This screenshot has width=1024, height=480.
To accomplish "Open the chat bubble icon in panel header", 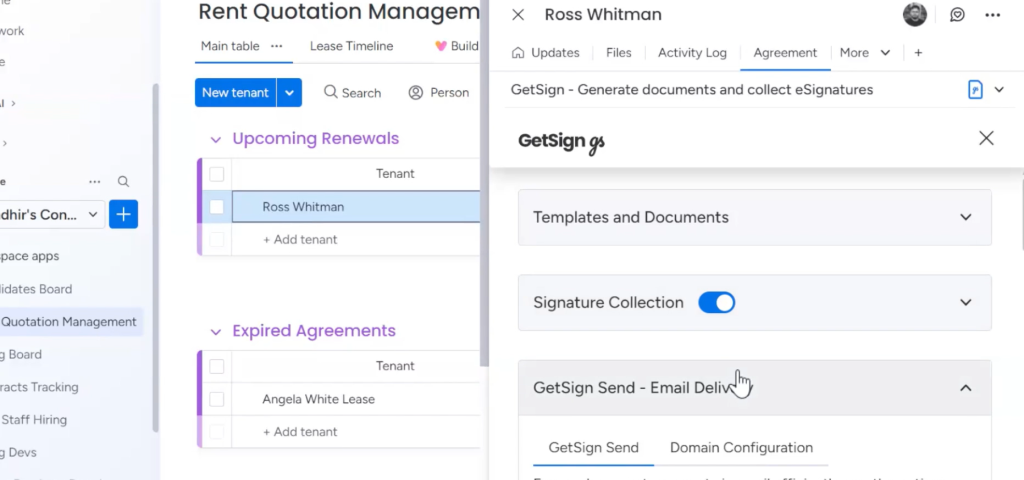I will [957, 14].
